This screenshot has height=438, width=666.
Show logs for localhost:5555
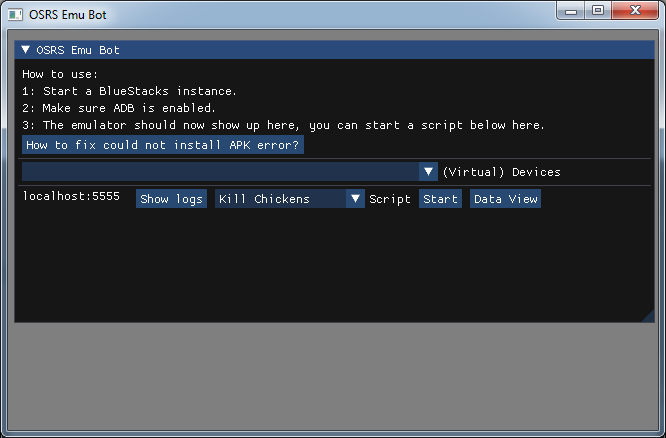[x=171, y=199]
